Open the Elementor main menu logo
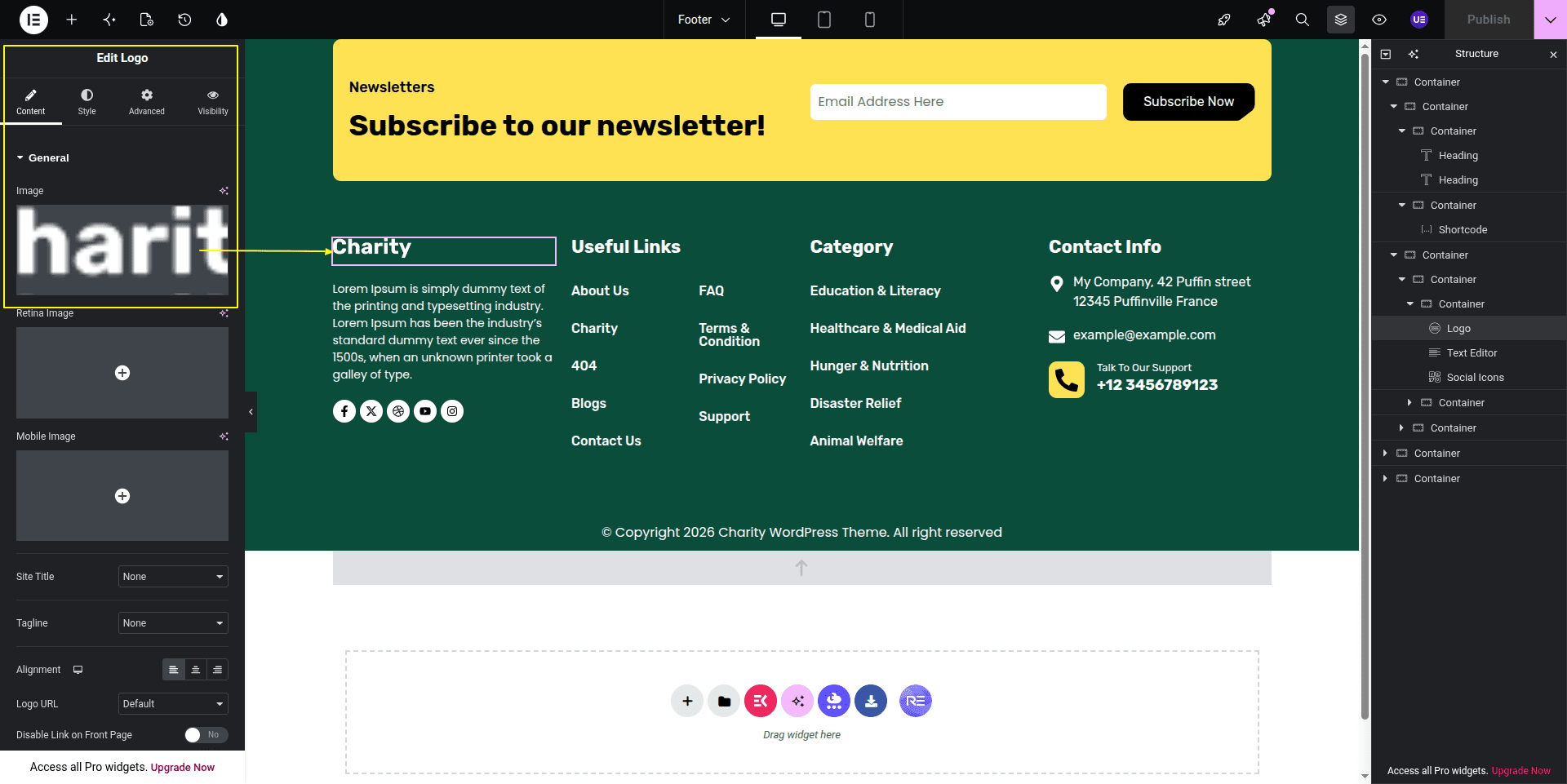Screen dimensions: 1567x784 [33, 20]
